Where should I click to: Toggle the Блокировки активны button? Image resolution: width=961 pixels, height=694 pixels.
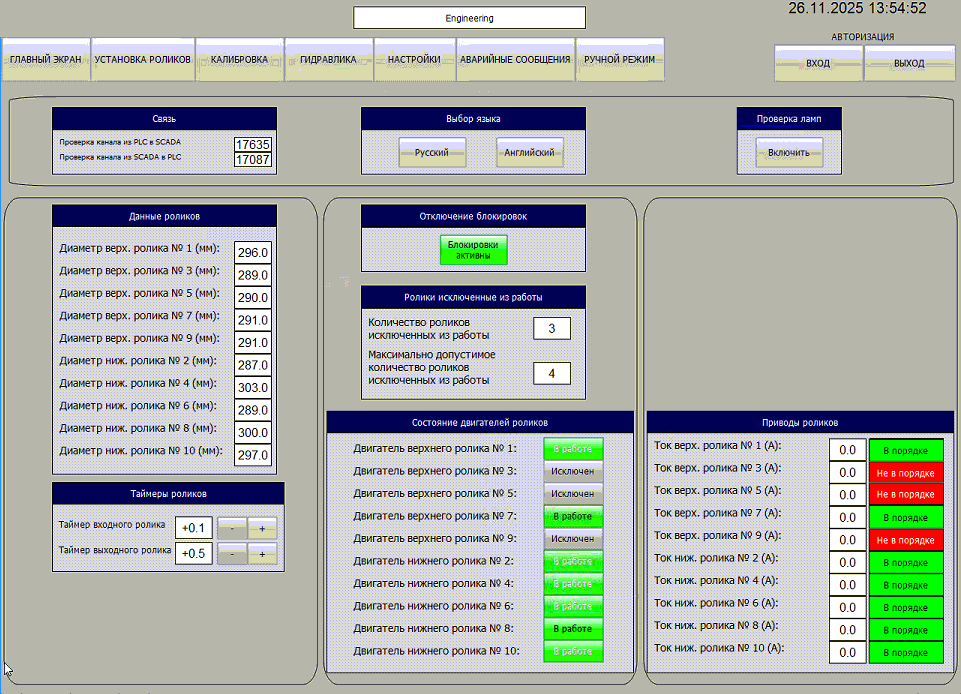coord(473,250)
